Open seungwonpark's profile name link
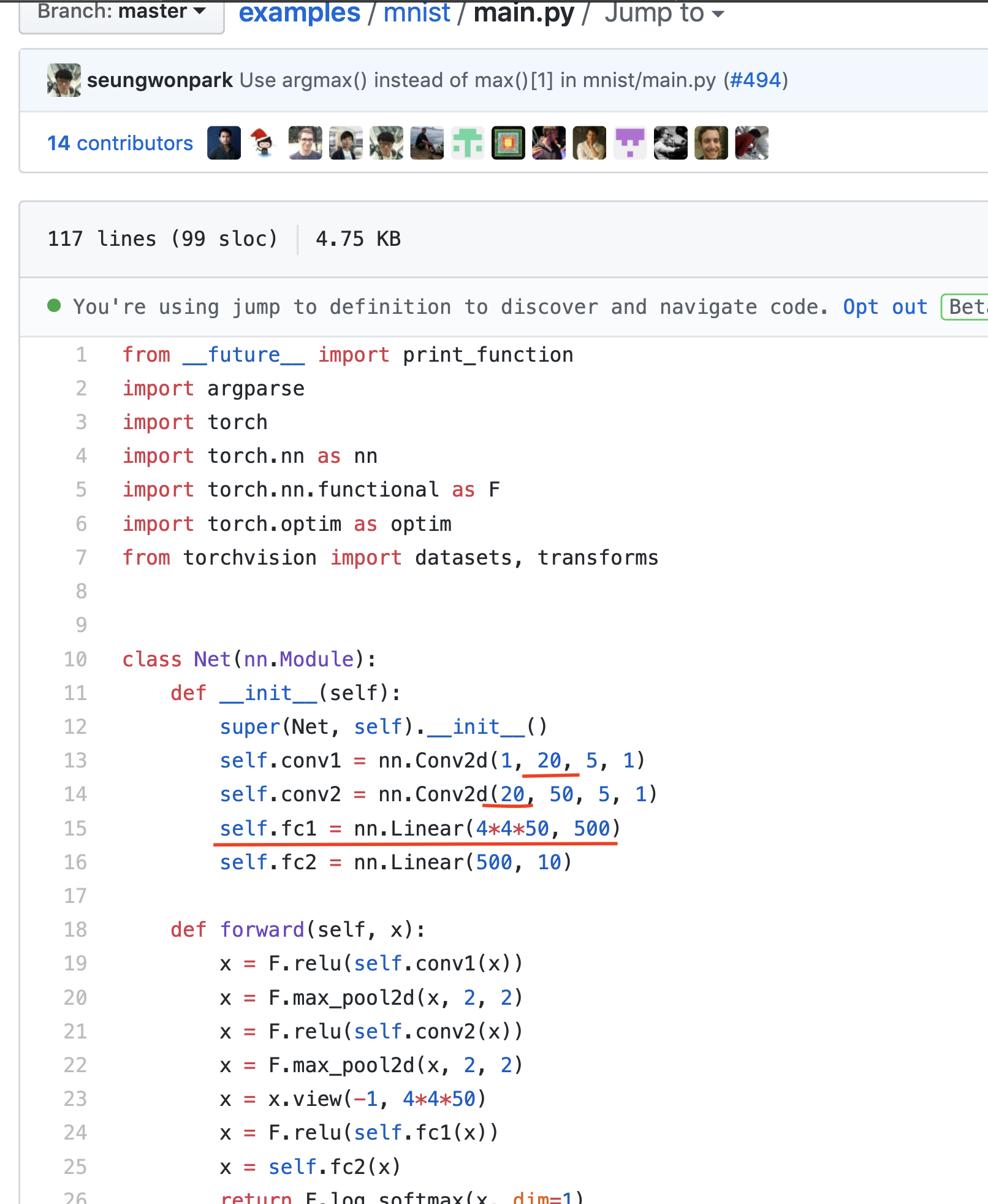Image resolution: width=988 pixels, height=1204 pixels. point(159,80)
